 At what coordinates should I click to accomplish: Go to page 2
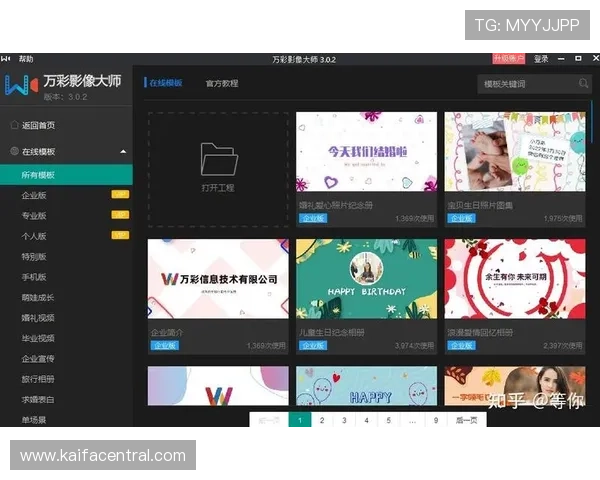(x=322, y=420)
